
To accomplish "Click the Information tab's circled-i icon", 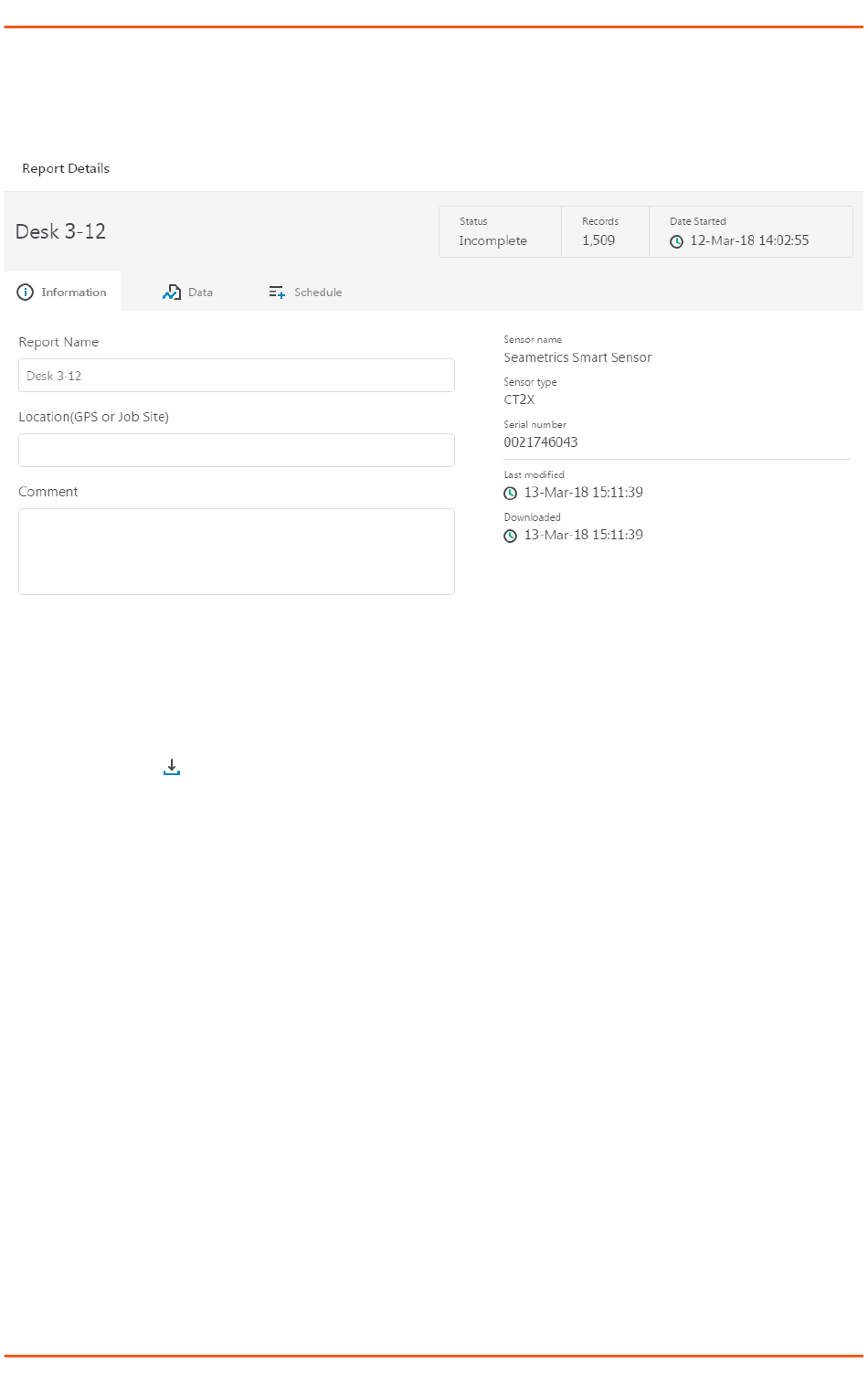I will coord(26,293).
